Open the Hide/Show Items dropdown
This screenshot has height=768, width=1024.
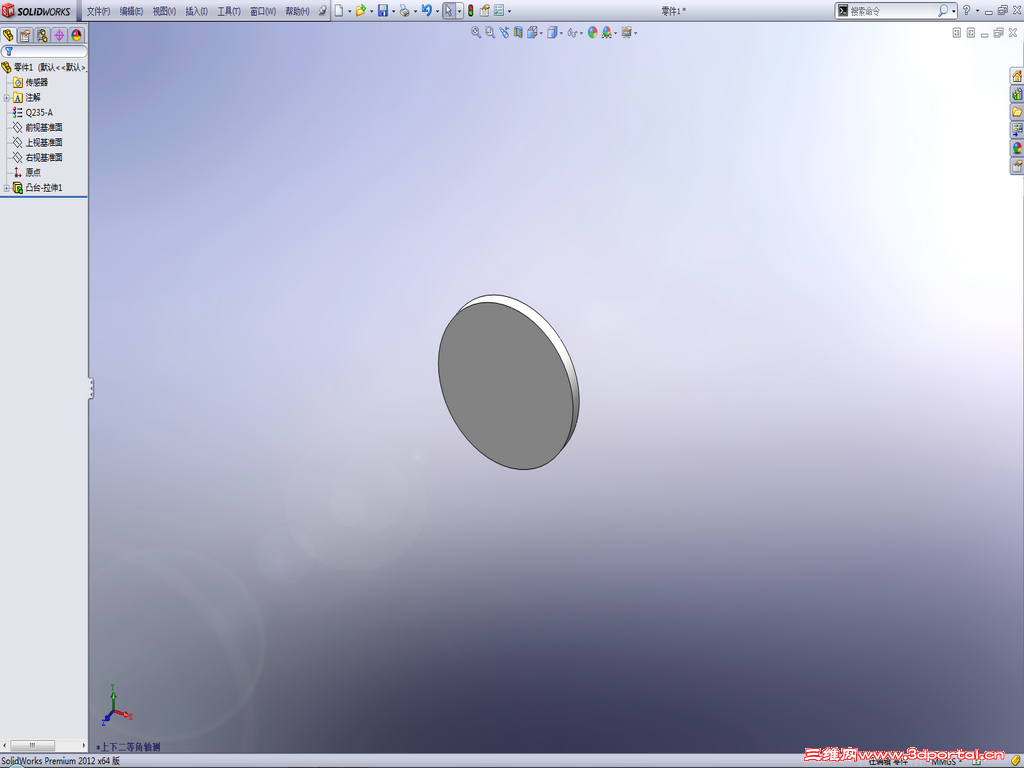pos(580,31)
